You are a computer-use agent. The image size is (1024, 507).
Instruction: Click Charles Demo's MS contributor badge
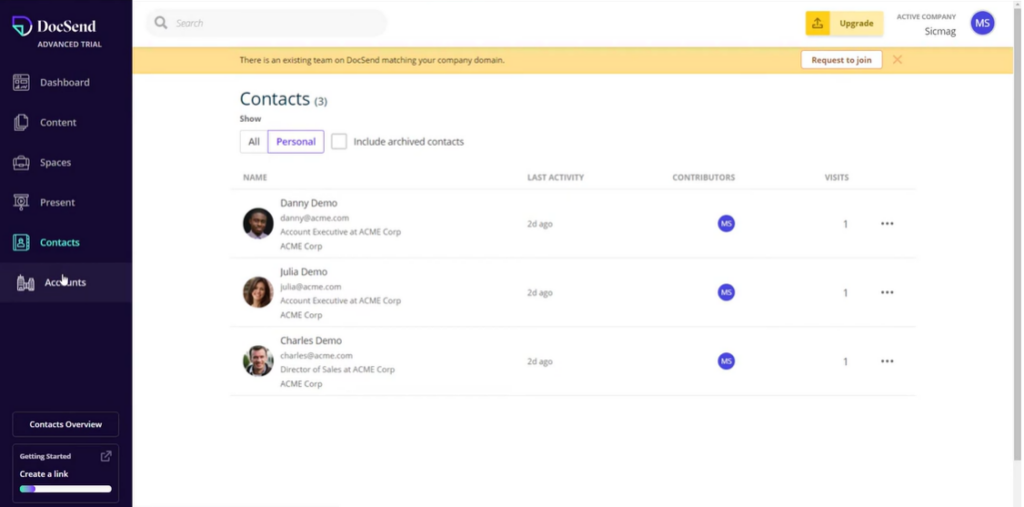[726, 361]
